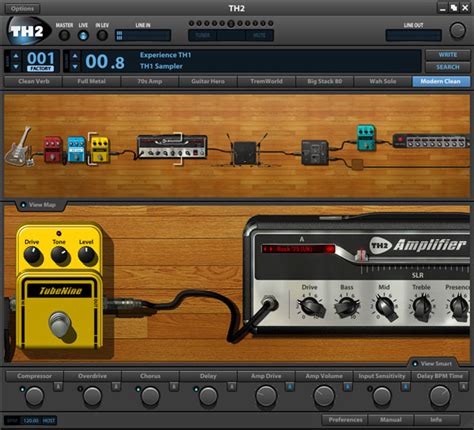Screen dimensions: 474x430
Task: Click the LINE OUT level knob
Action: [457, 31]
